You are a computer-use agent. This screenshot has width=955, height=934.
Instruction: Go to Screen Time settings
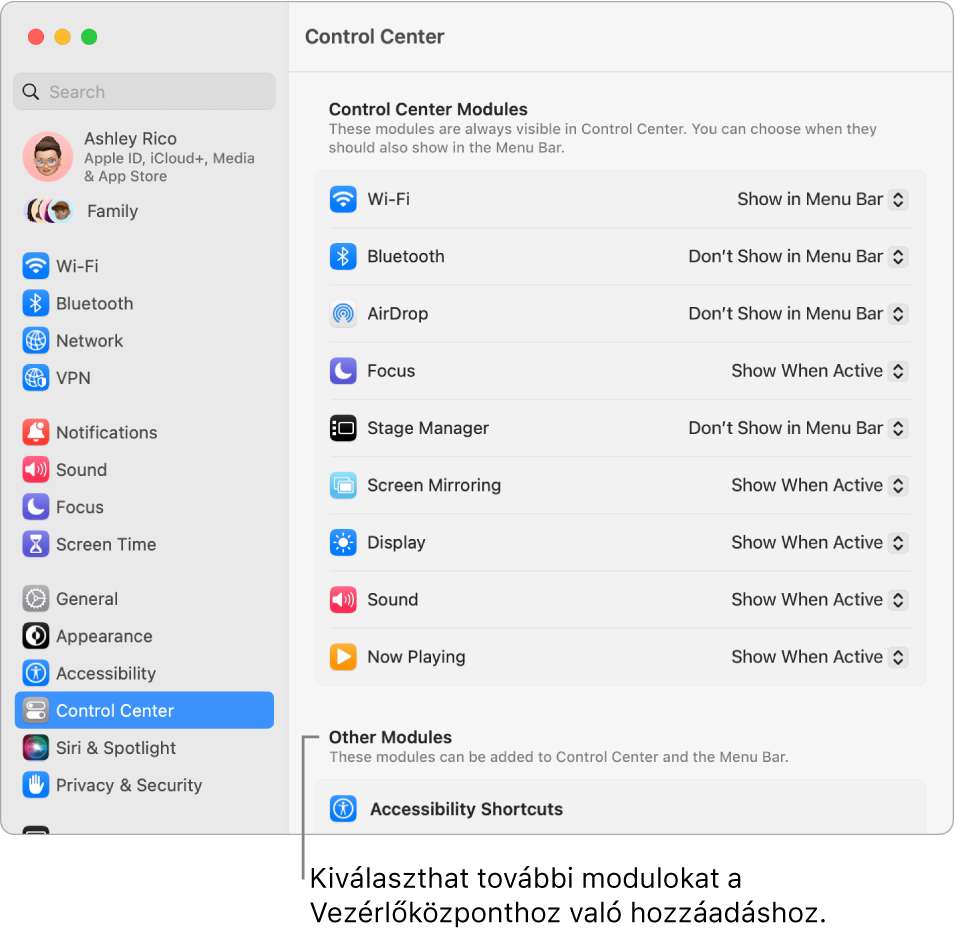(x=106, y=544)
